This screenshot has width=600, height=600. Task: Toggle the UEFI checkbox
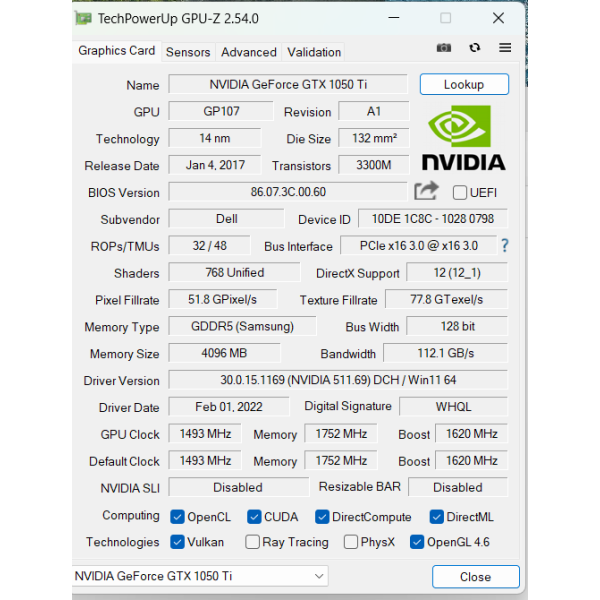(x=460, y=192)
